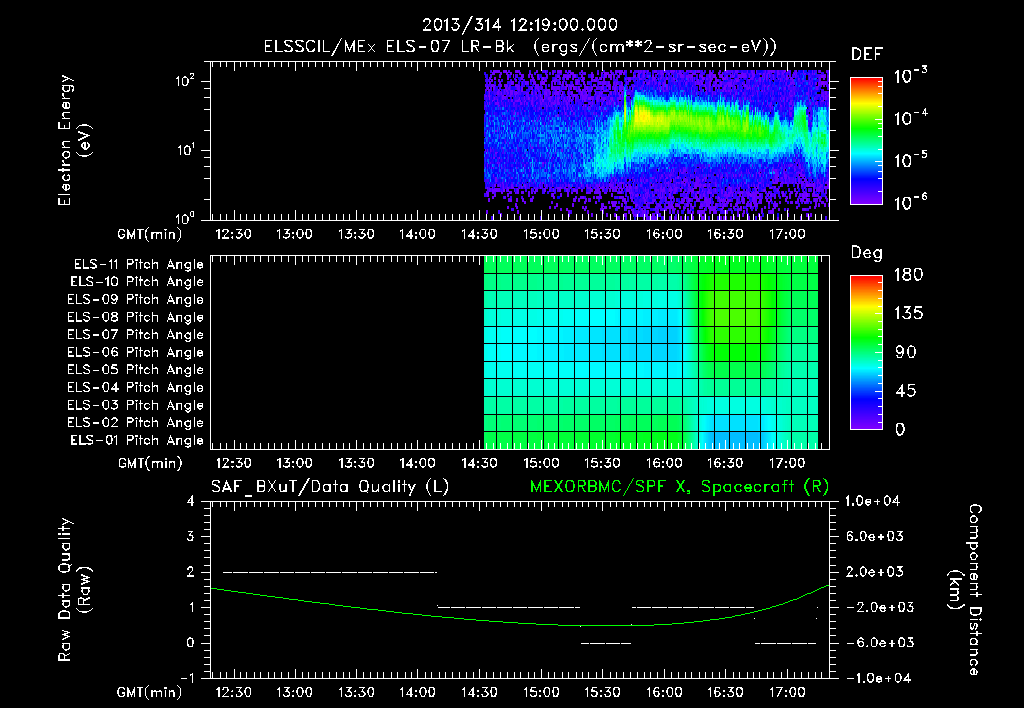Image resolution: width=1024 pixels, height=708 pixels.
Task: Click the Deg legend title
Action: (867, 253)
